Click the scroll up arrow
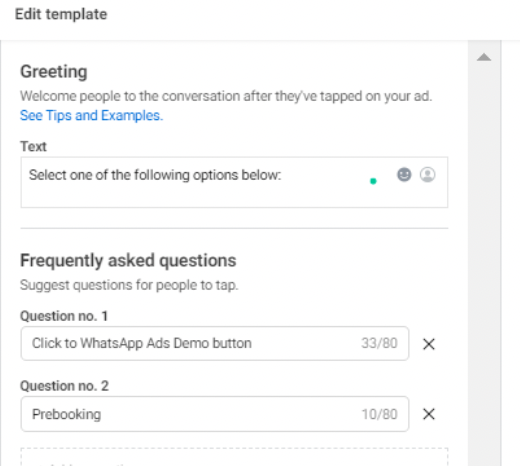This screenshot has width=520, height=466. pyautogui.click(x=484, y=57)
